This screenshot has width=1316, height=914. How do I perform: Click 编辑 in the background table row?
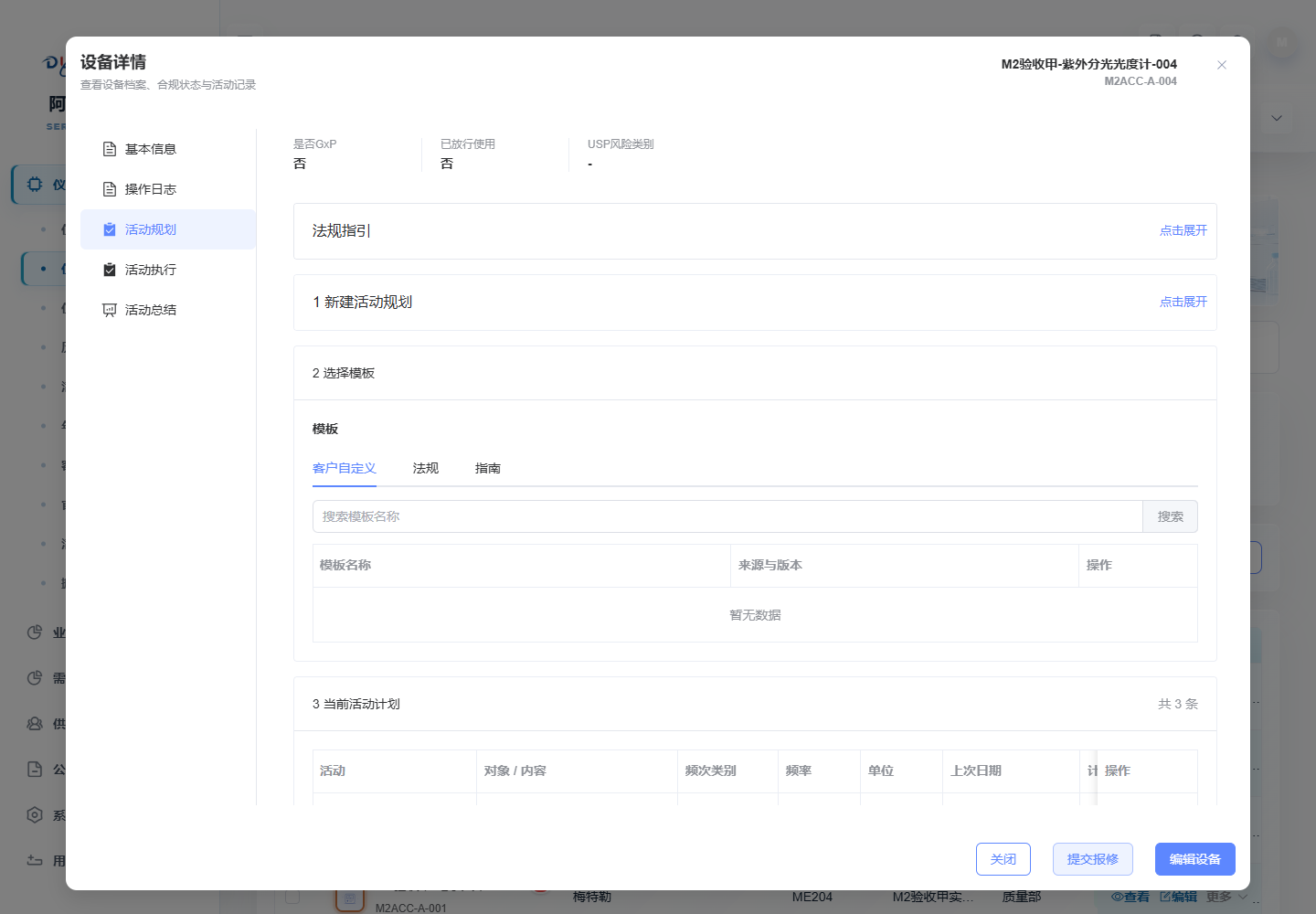[x=1178, y=898]
